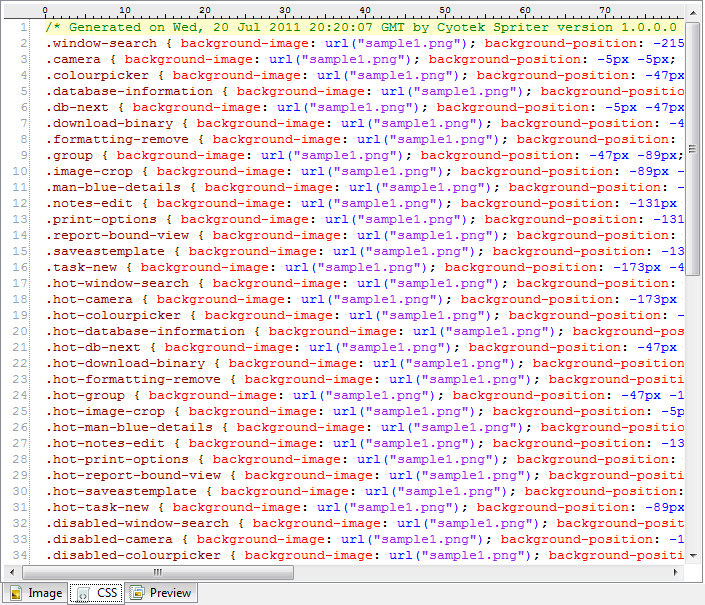
Task: Click the .download-binary selector on line 7
Action: coord(109,124)
